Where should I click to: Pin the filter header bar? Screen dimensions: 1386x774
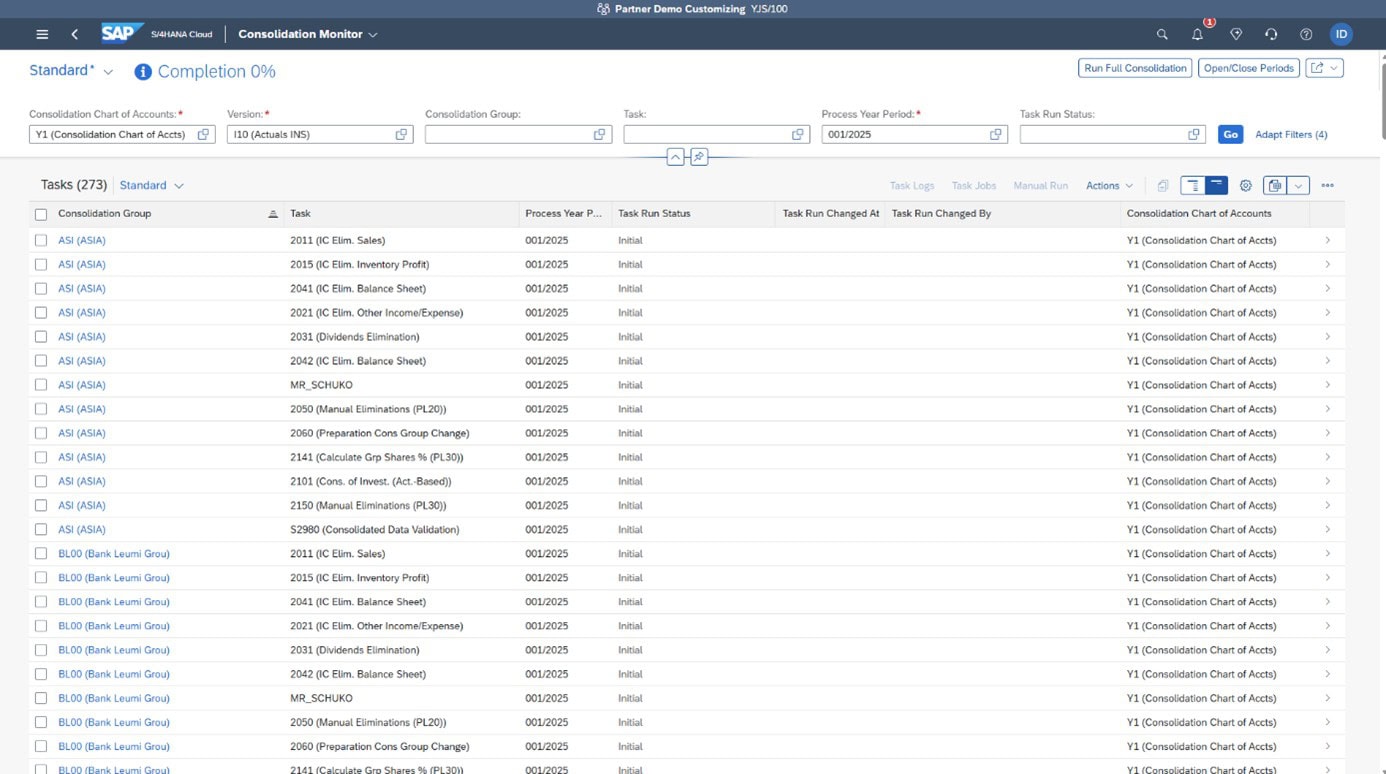click(x=699, y=157)
